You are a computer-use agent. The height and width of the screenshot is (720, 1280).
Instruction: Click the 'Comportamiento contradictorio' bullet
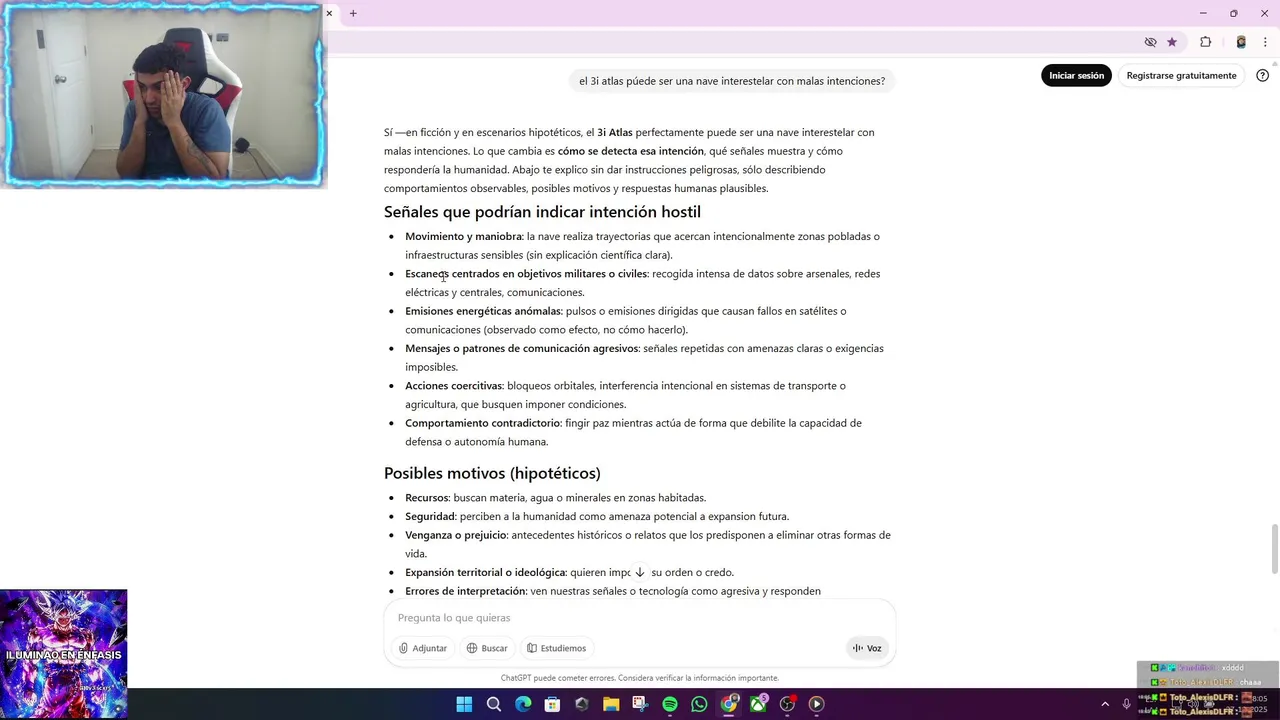click(x=633, y=432)
